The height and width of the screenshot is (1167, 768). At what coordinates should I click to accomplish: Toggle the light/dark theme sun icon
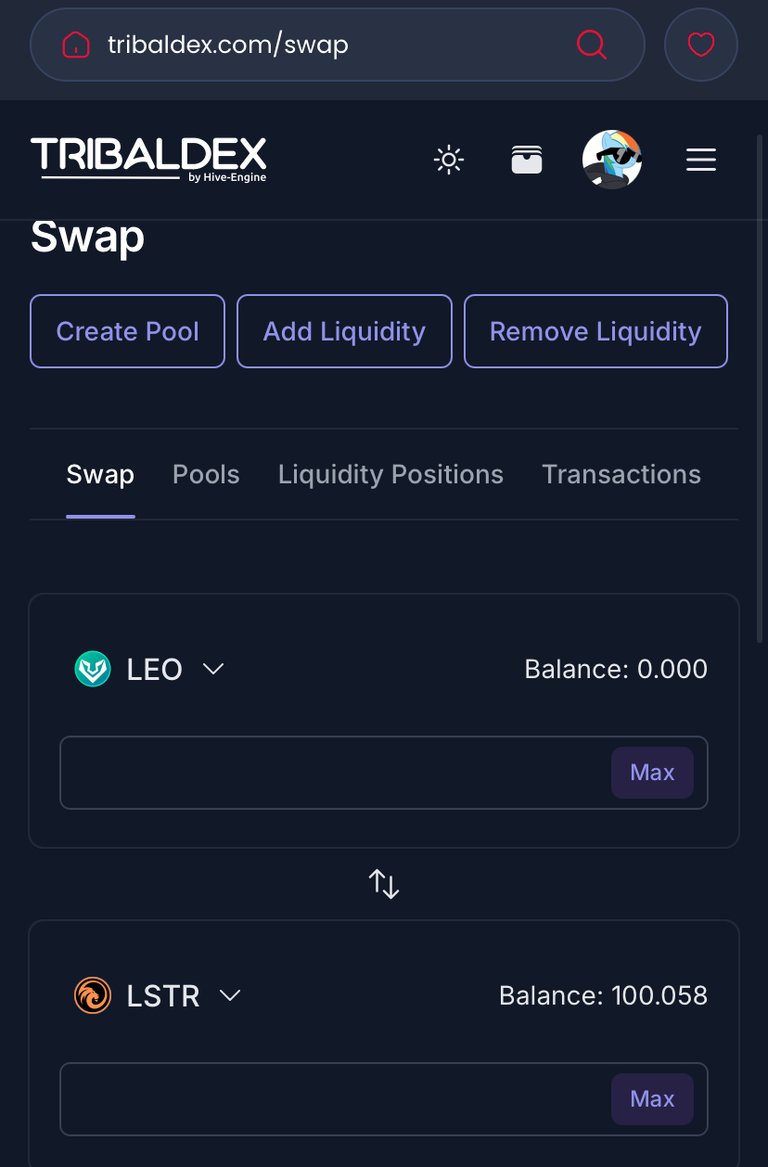(x=449, y=160)
